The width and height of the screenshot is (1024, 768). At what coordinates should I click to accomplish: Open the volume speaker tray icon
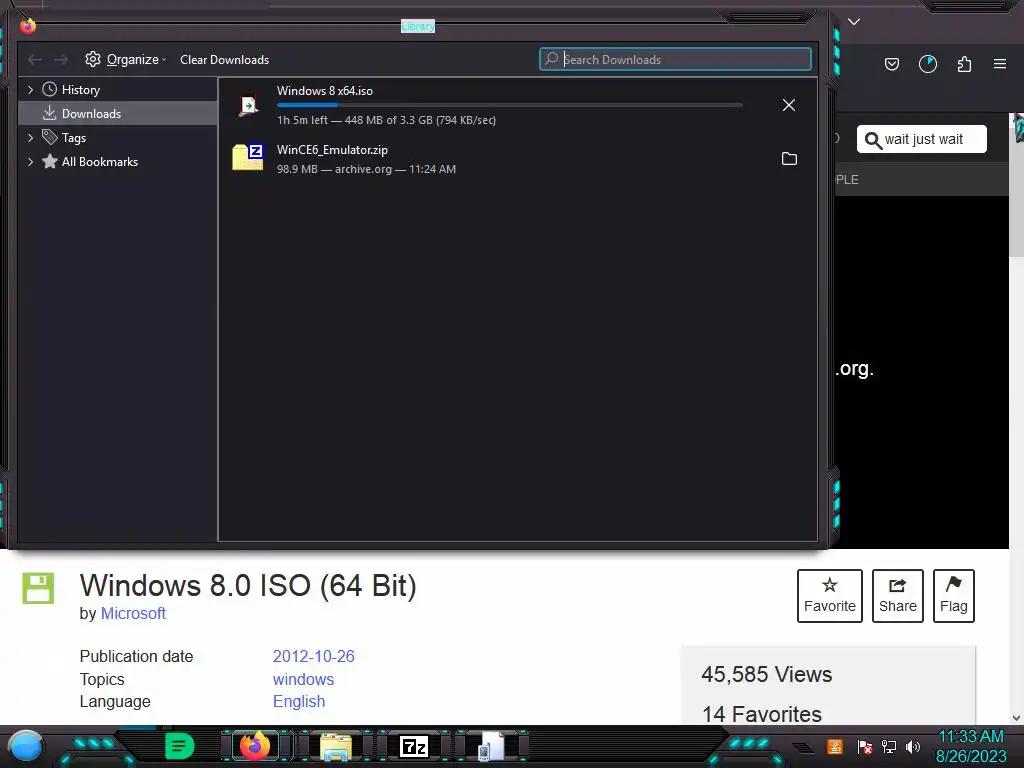[913, 746]
